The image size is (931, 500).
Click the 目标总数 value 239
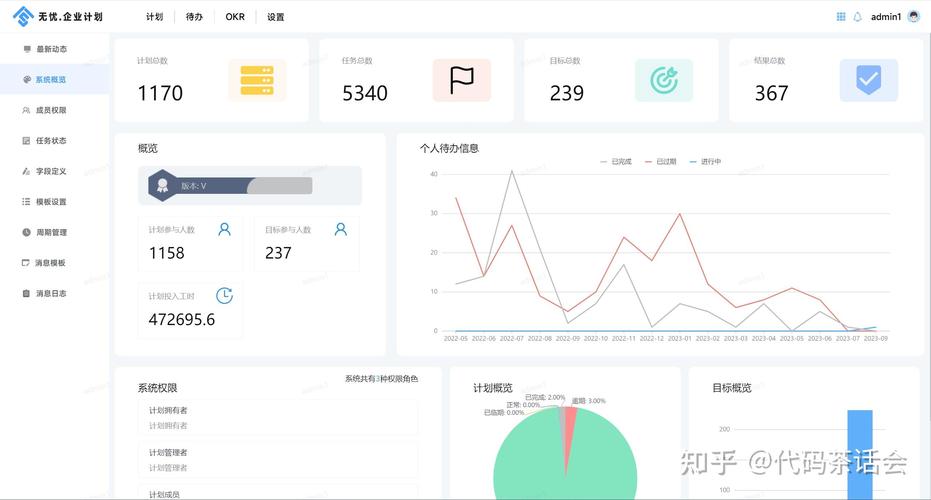pyautogui.click(x=566, y=93)
